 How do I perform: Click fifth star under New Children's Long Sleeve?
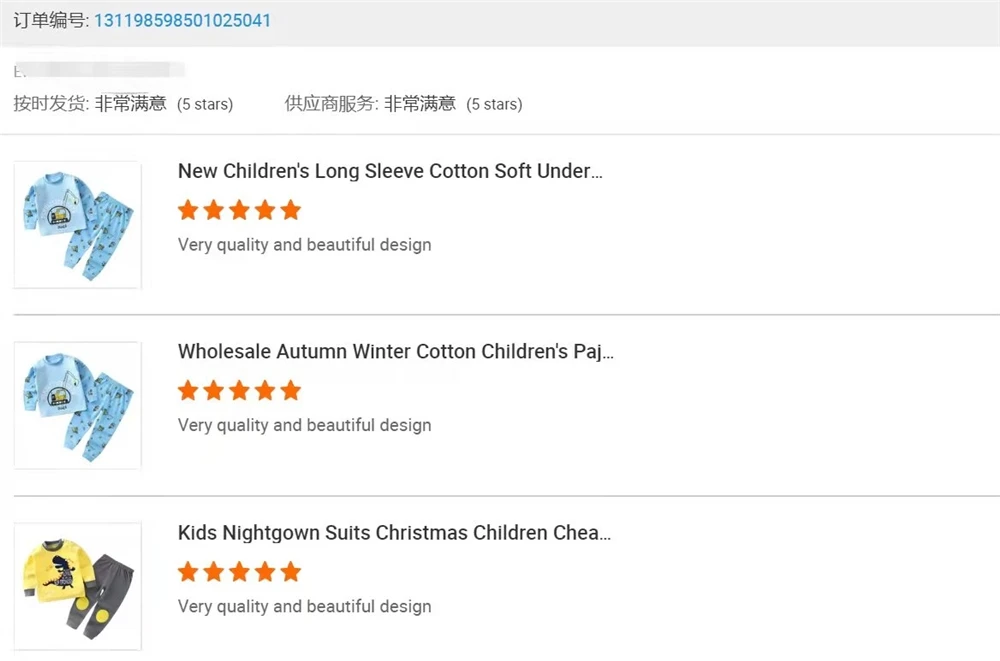[291, 210]
